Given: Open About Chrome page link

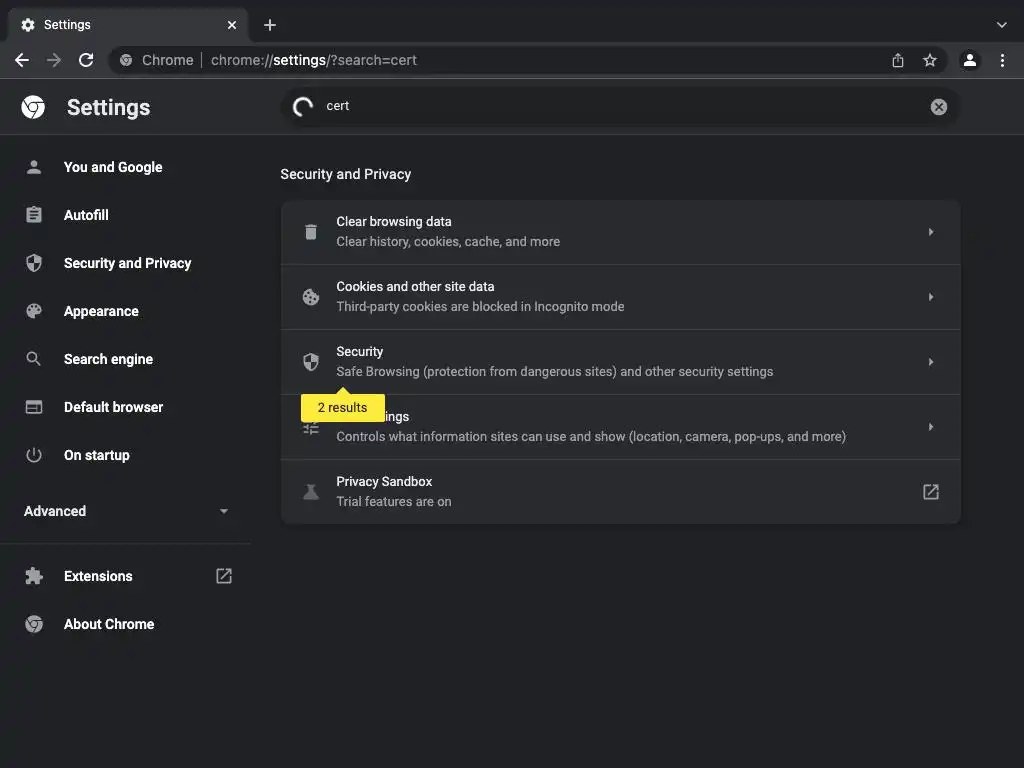Looking at the screenshot, I should (109, 624).
